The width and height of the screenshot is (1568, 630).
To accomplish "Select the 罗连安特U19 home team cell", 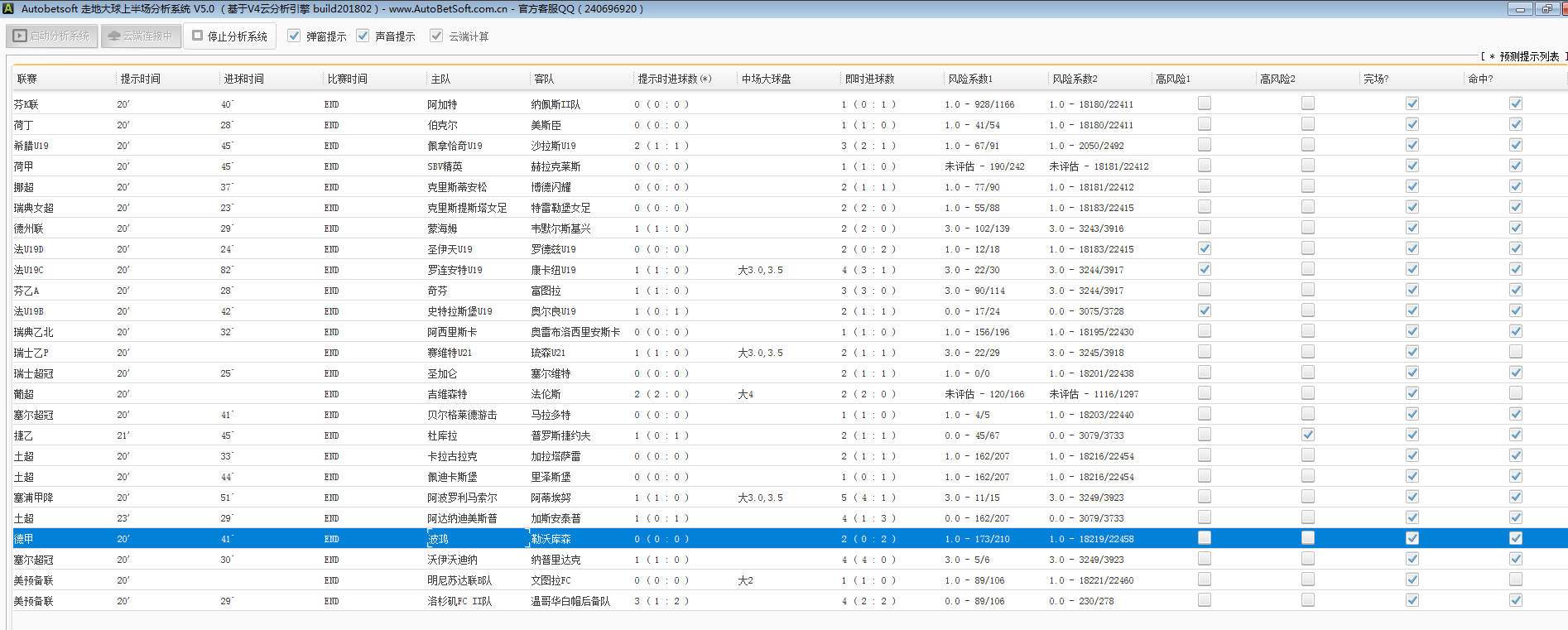I will [x=455, y=270].
